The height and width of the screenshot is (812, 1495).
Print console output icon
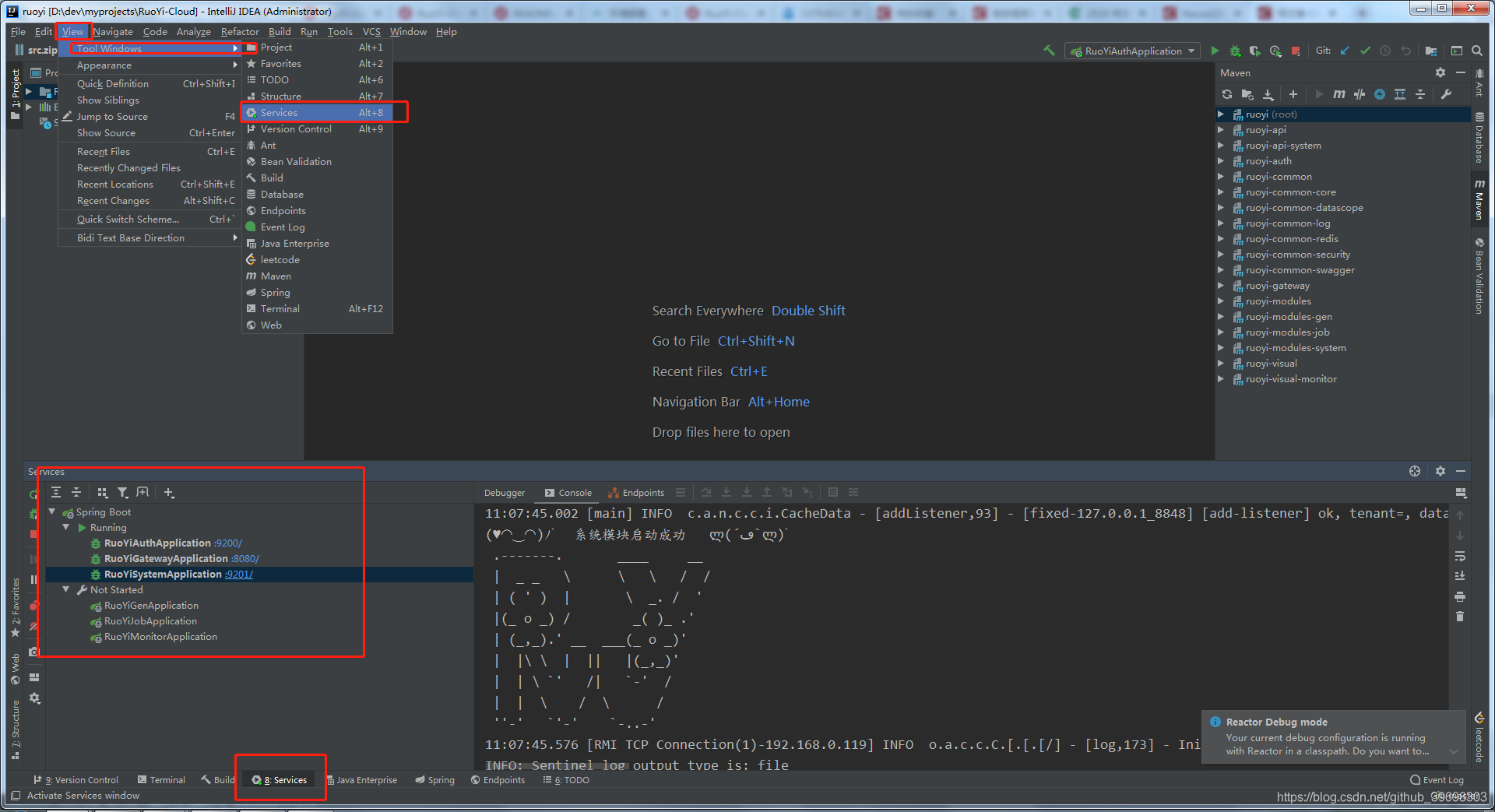pyautogui.click(x=1460, y=596)
